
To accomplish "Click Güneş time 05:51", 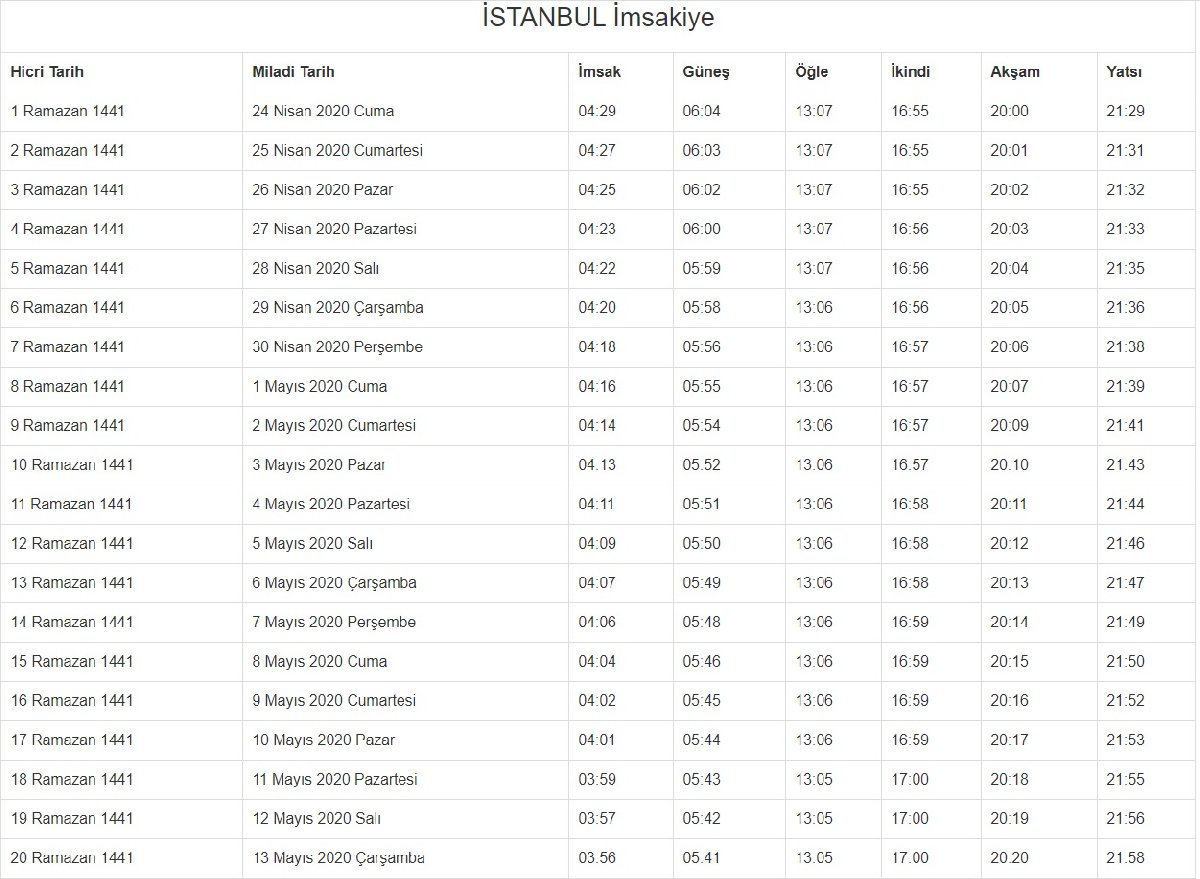I will pyautogui.click(x=701, y=504).
